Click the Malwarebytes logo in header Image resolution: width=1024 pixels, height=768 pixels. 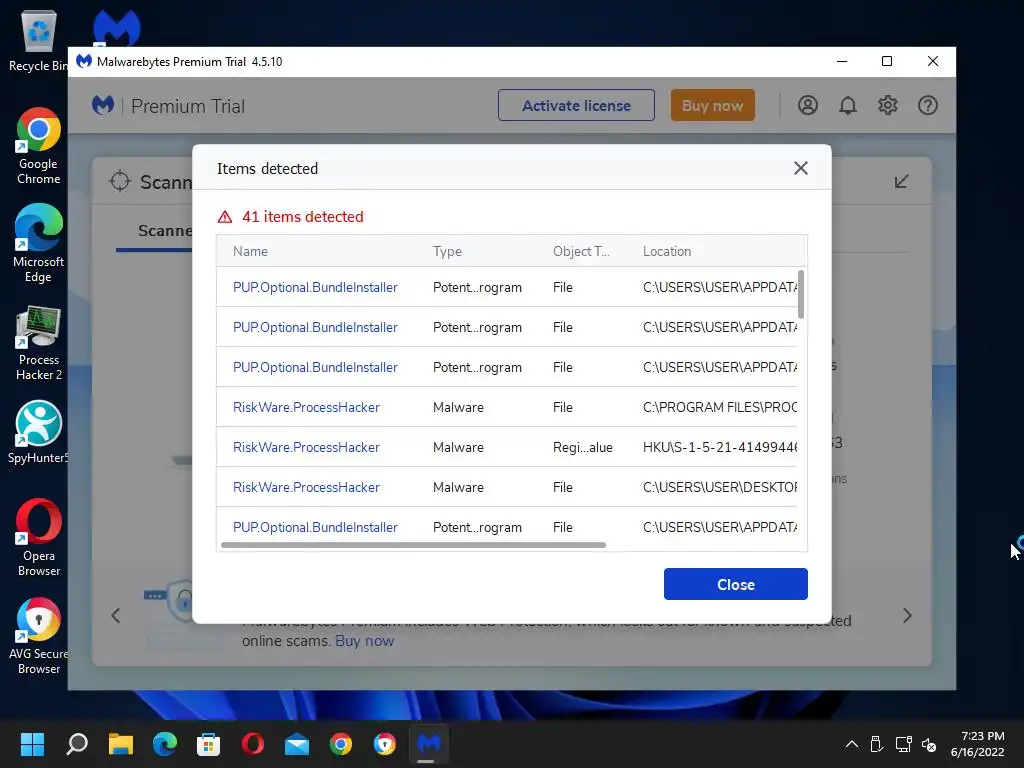pos(103,105)
